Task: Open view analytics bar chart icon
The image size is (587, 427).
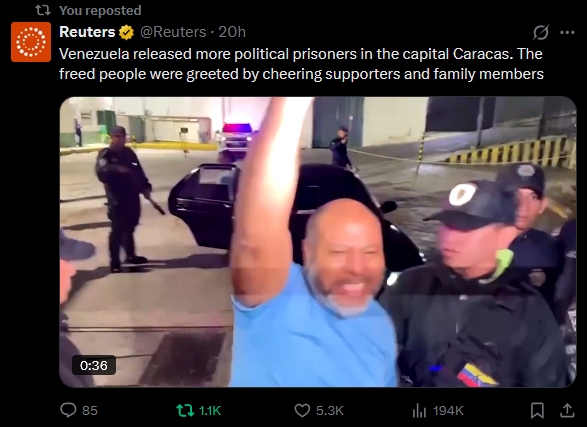Action: point(419,411)
